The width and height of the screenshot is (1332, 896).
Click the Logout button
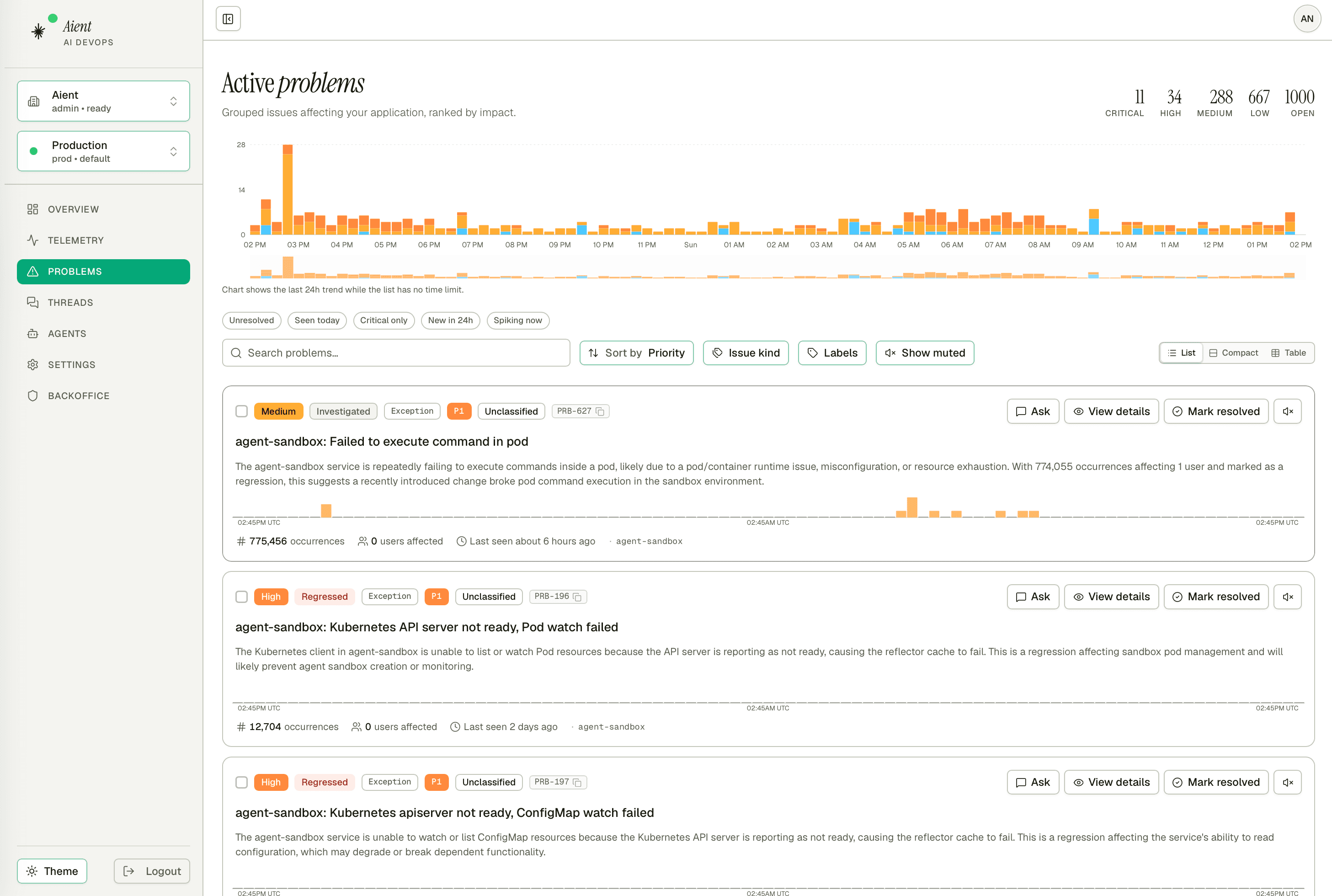[152, 871]
